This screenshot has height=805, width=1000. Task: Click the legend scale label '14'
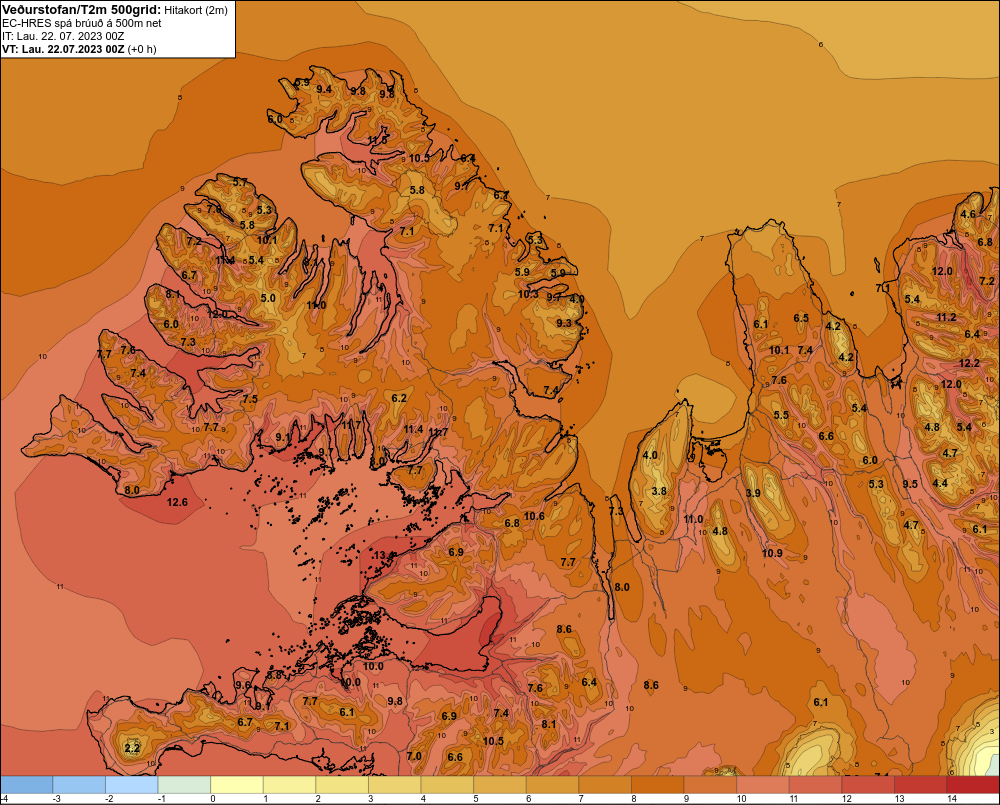(x=952, y=799)
